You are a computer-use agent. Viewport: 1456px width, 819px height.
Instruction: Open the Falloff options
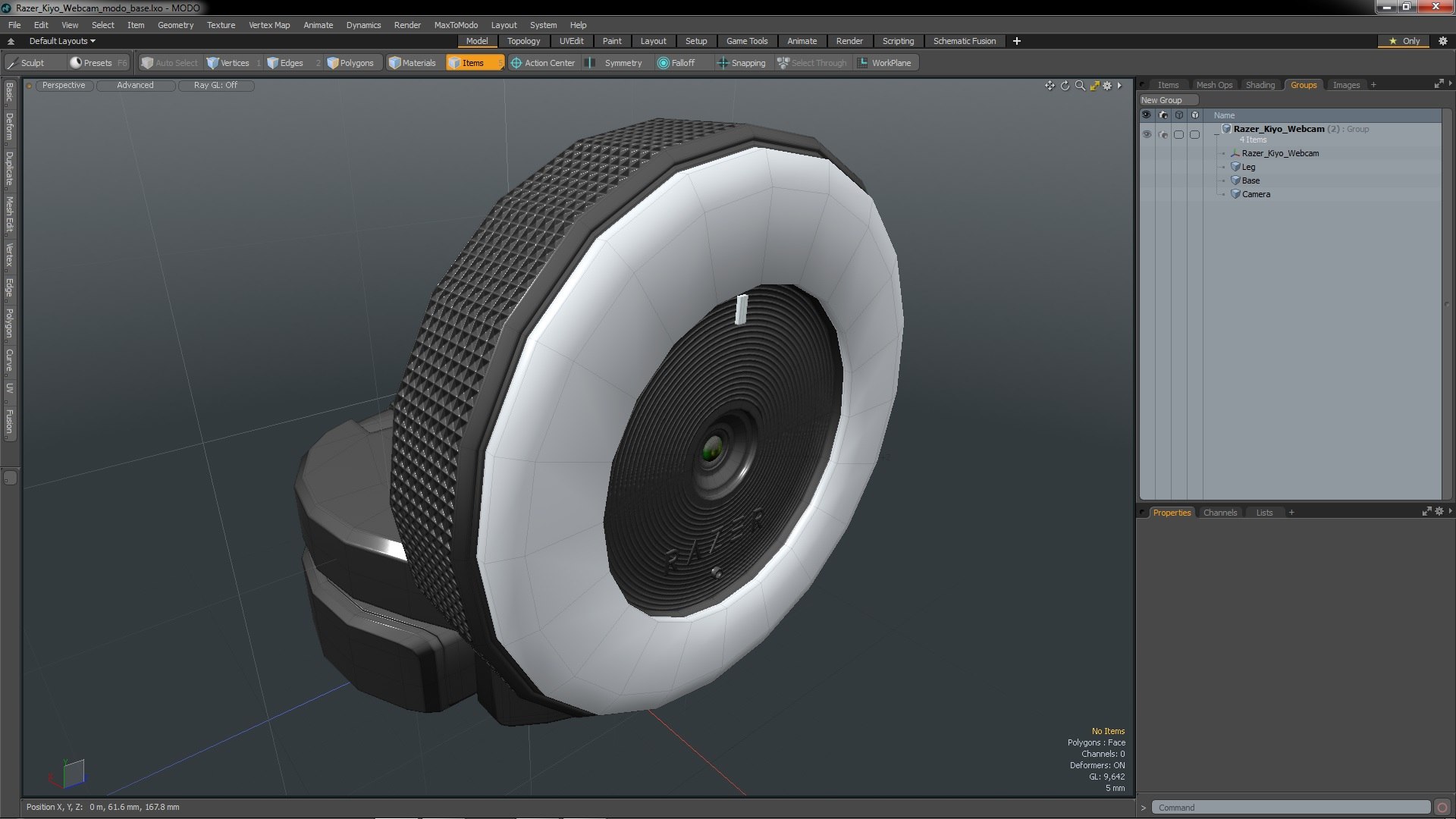coord(676,63)
